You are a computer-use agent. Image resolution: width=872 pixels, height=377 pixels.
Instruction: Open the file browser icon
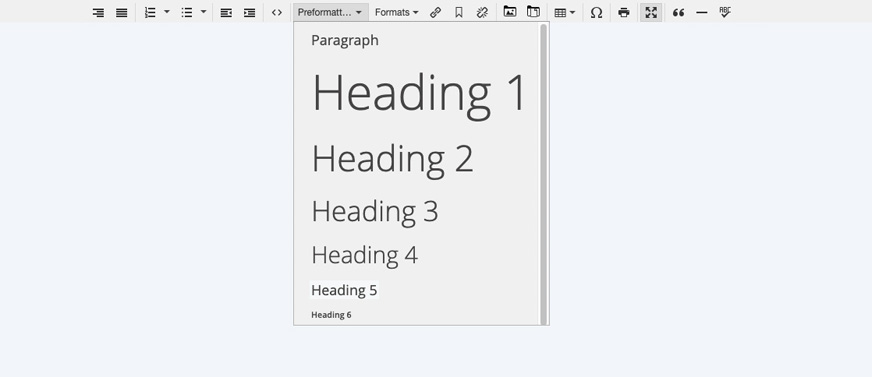click(533, 12)
